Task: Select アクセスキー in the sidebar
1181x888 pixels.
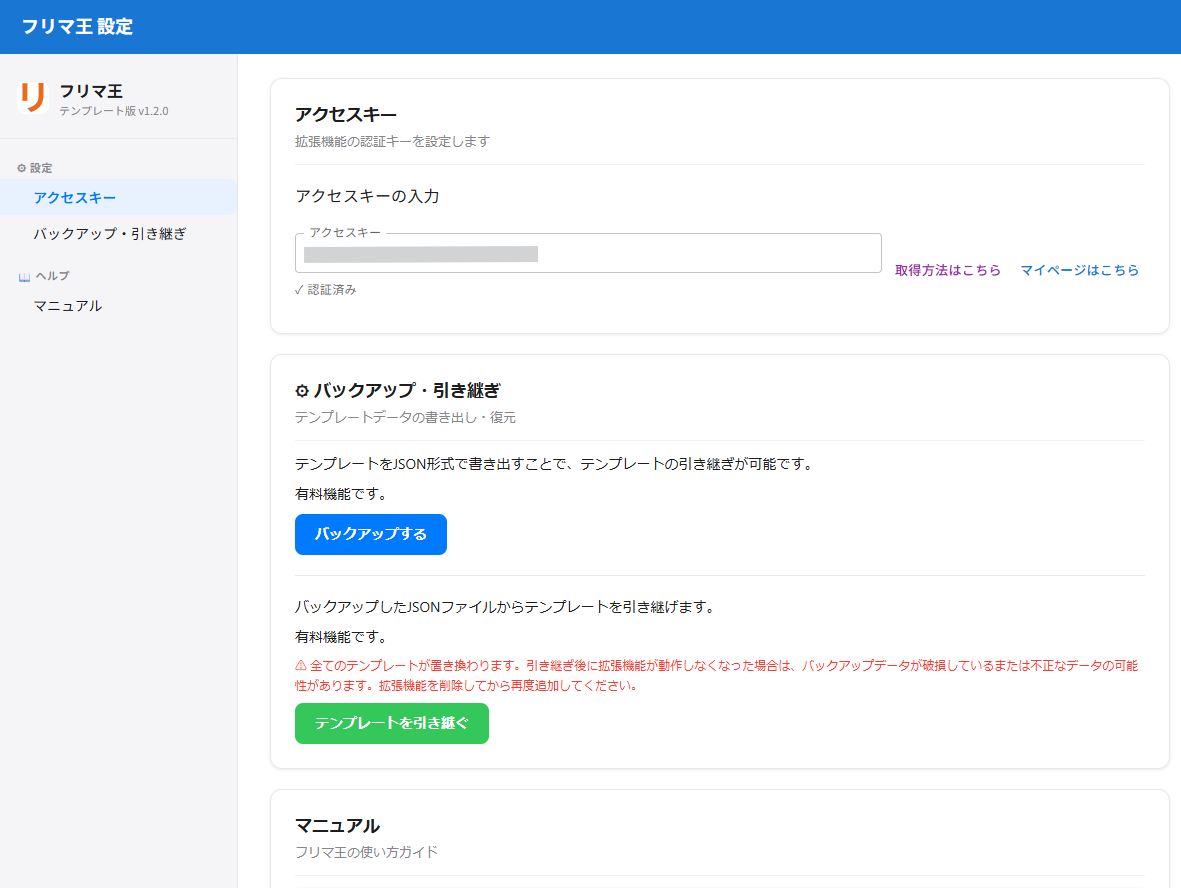Action: pos(75,197)
